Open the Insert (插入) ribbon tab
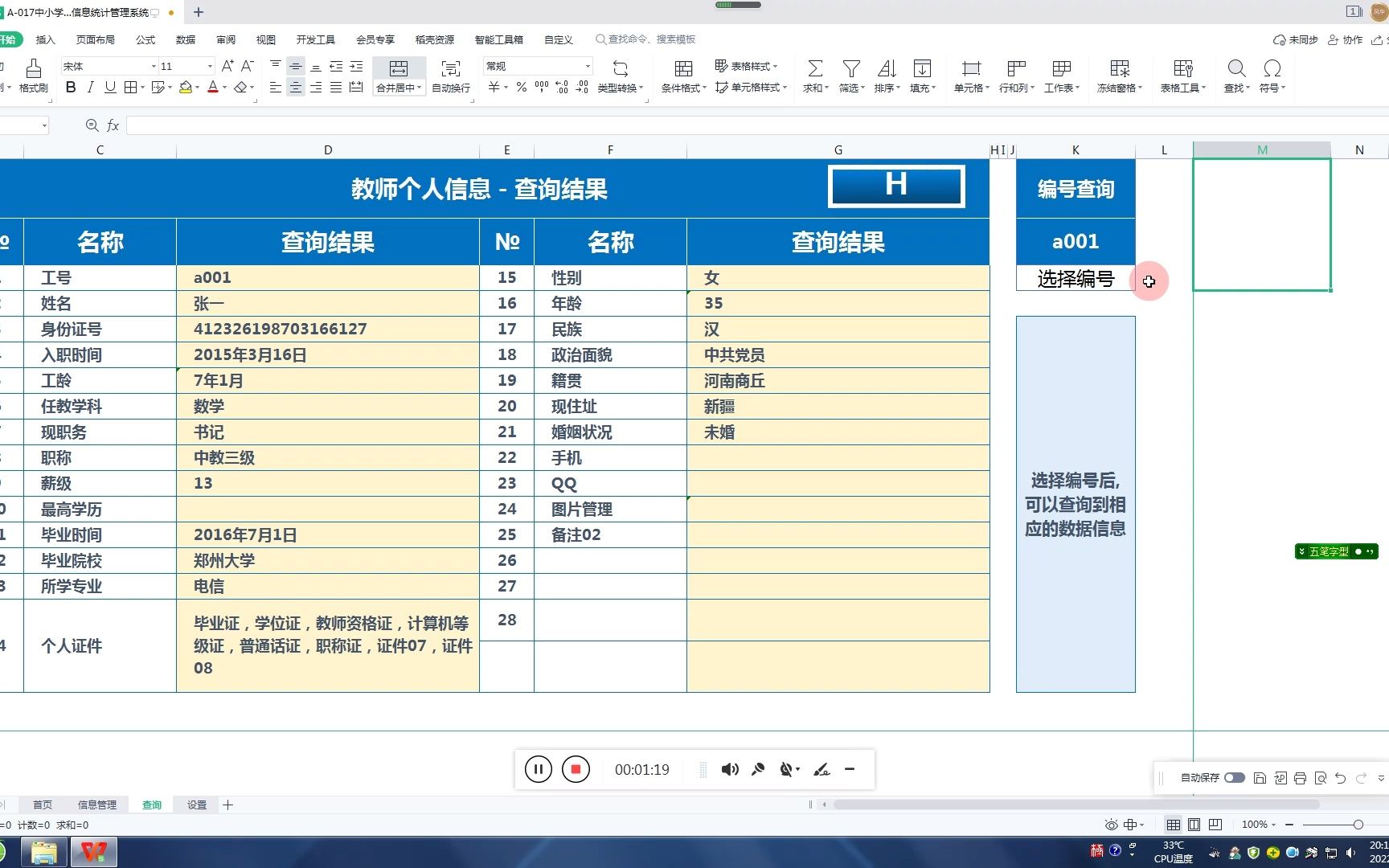The width and height of the screenshot is (1389, 868). coord(46,39)
